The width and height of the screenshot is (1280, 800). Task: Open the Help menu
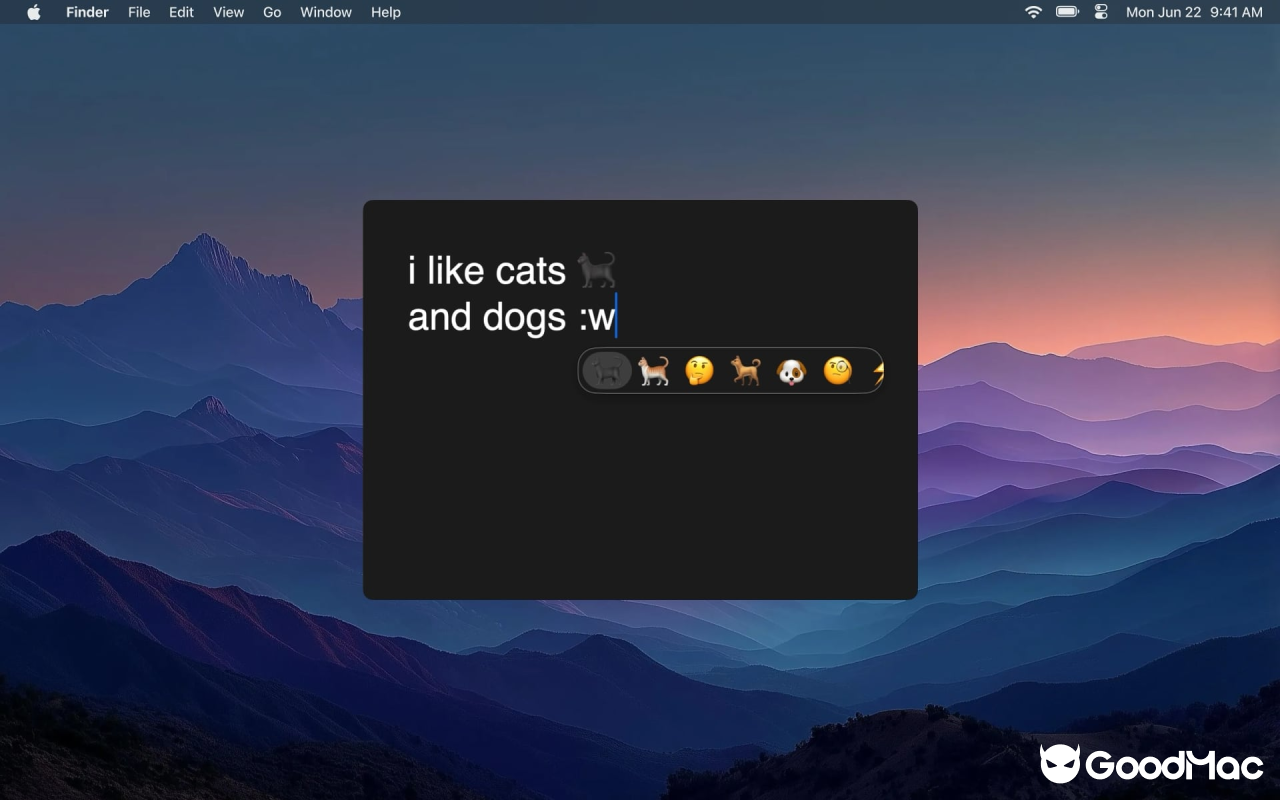tap(386, 12)
